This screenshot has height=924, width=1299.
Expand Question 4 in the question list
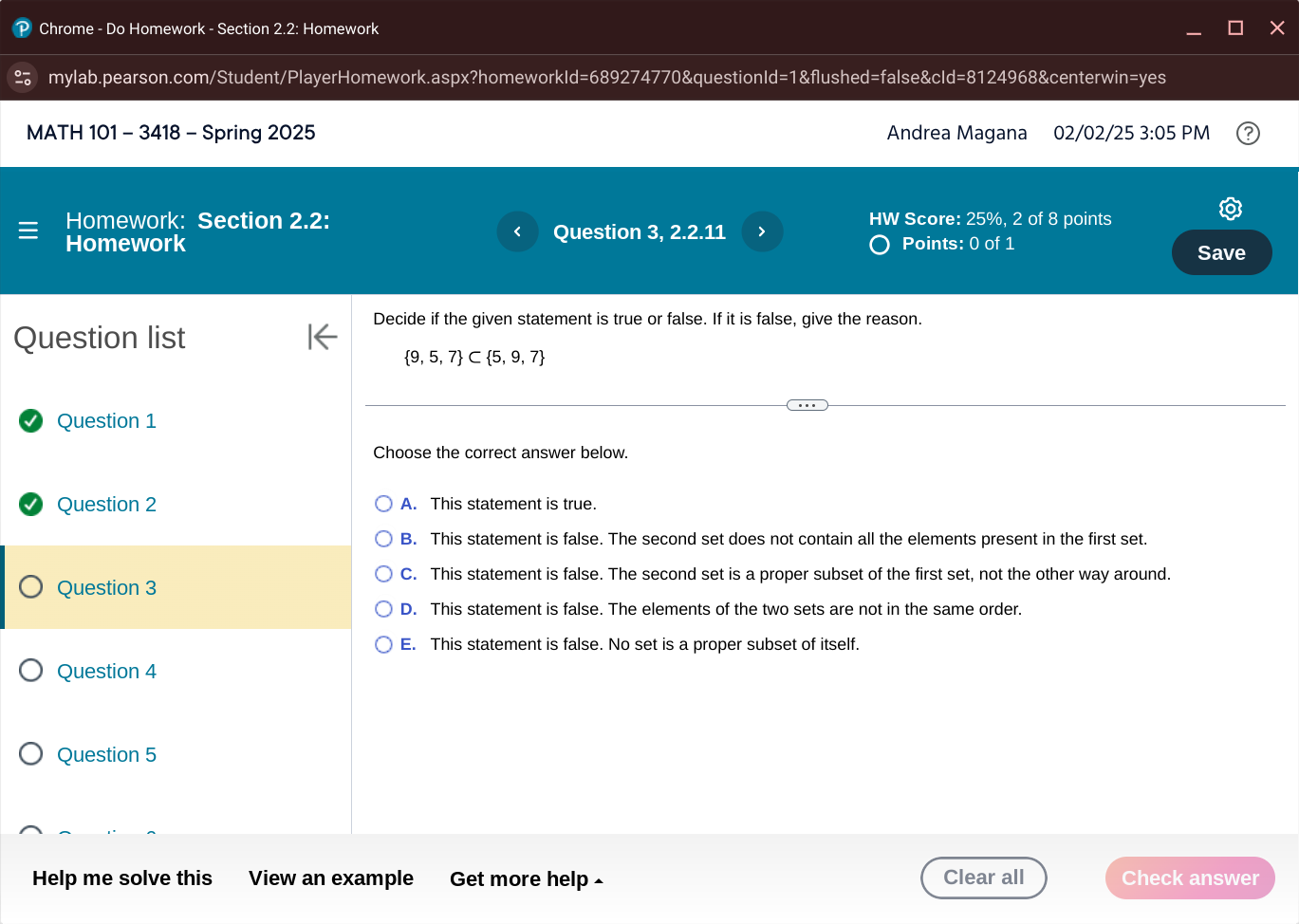click(x=106, y=671)
